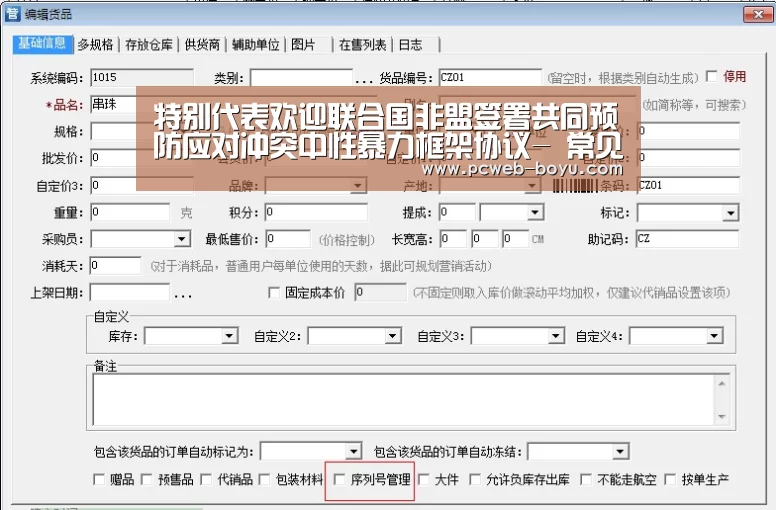
Task: Toggle the 代销品 checkbox
Action: [206, 479]
